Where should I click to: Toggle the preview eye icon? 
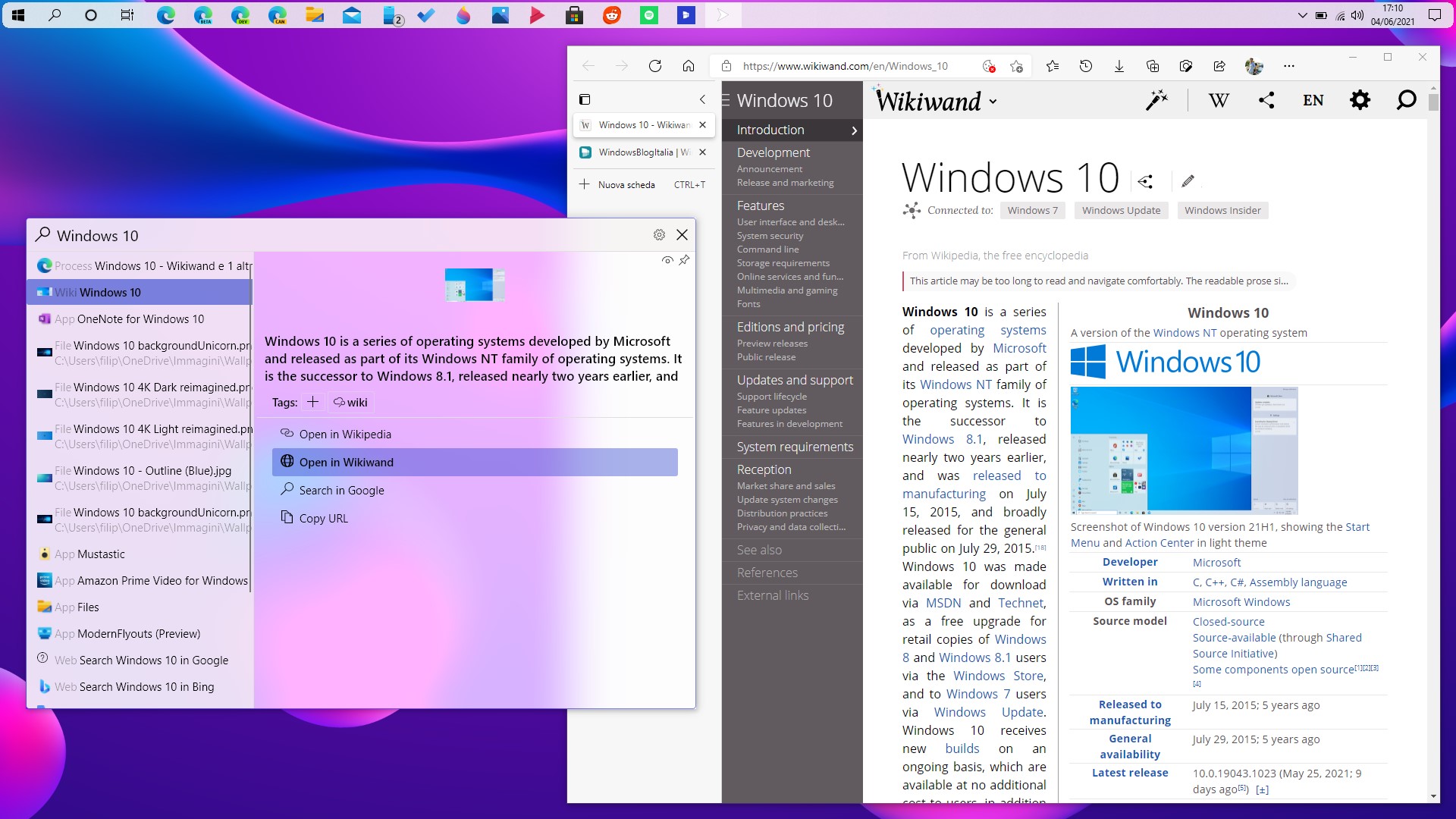tap(667, 260)
